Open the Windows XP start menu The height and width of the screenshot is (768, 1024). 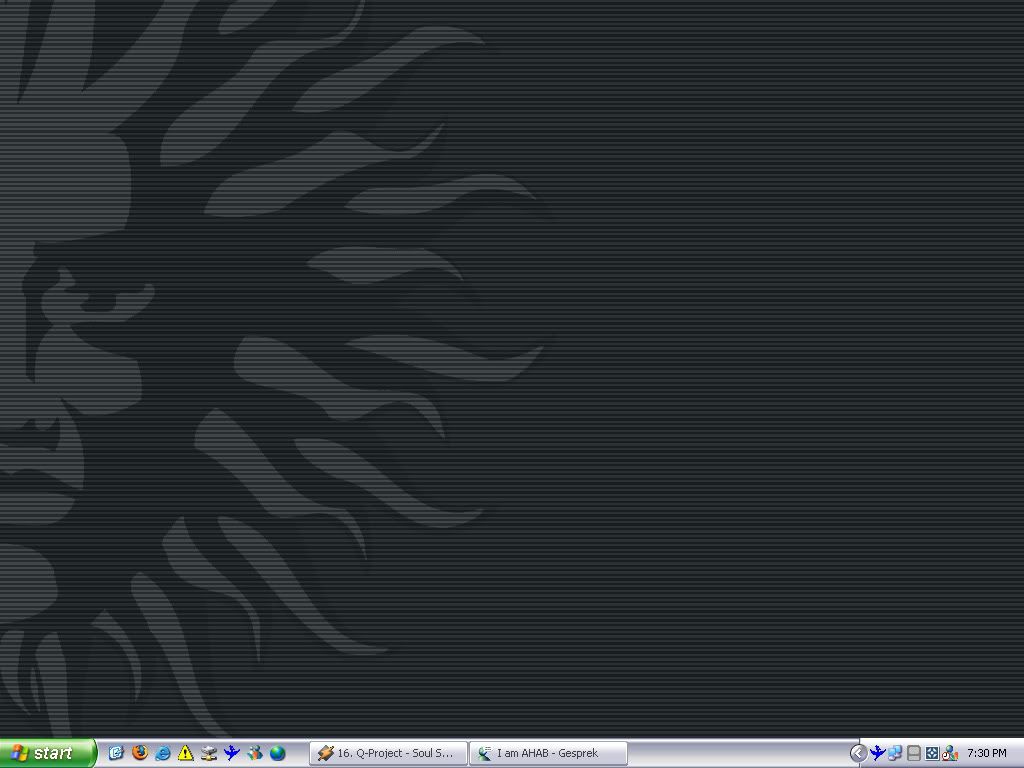(x=47, y=753)
